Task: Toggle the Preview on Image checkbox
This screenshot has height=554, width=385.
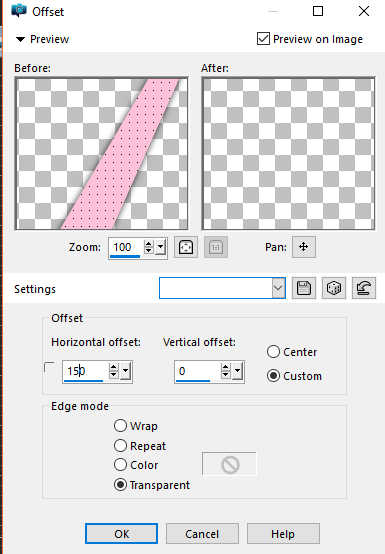Action: pos(263,39)
